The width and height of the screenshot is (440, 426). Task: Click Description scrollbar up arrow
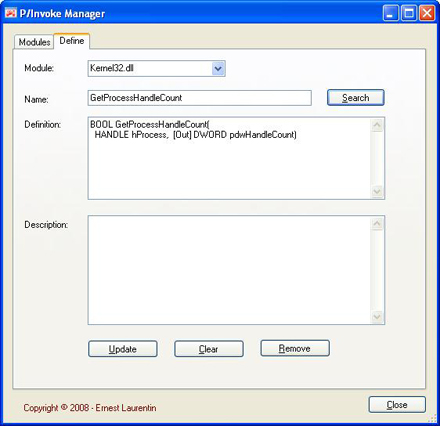click(x=377, y=223)
